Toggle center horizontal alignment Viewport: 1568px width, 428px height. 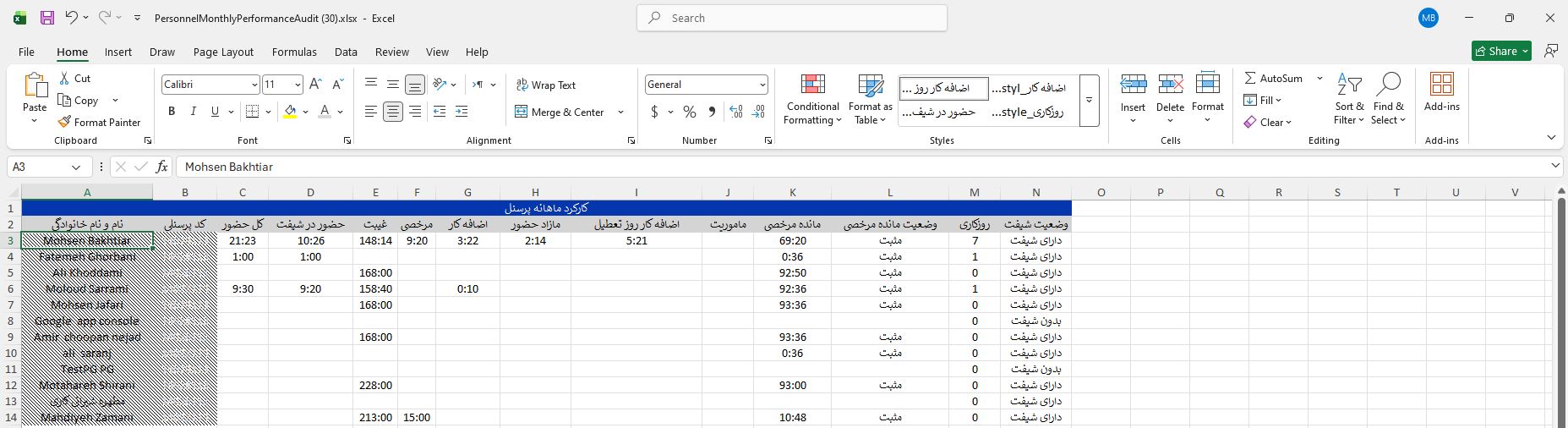pos(393,112)
